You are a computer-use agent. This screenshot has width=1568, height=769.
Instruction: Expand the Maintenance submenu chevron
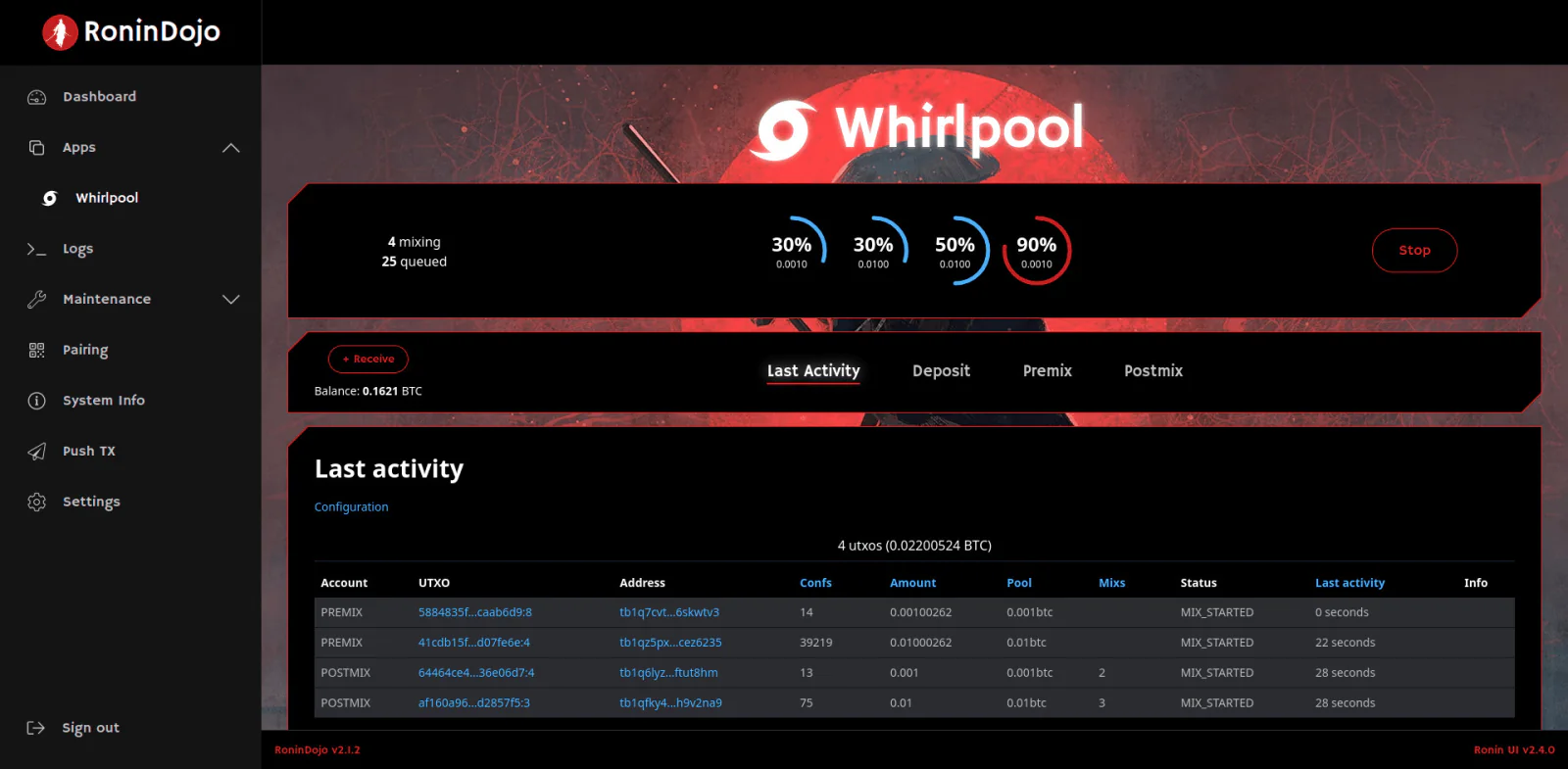pos(231,300)
